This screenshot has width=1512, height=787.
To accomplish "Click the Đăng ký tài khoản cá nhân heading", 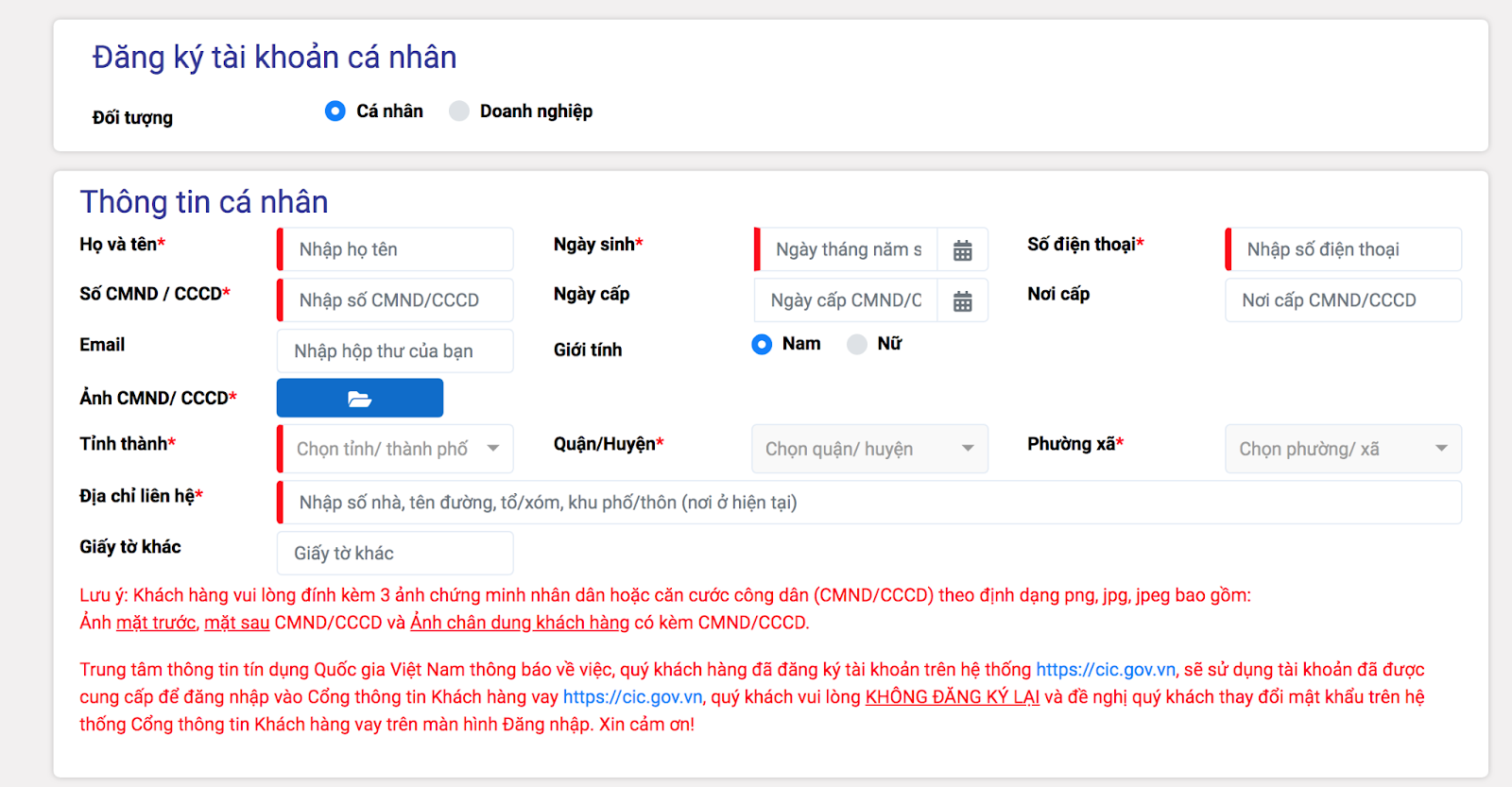I will pyautogui.click(x=274, y=58).
